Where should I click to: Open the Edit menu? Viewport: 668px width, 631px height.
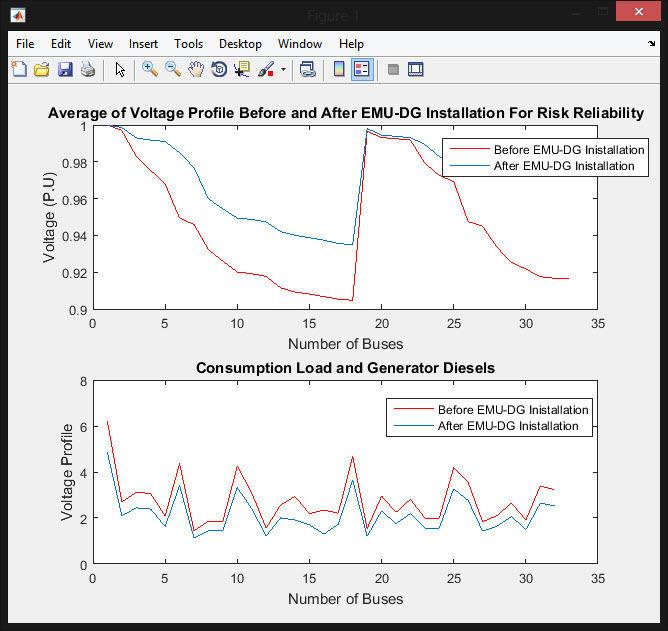pos(61,44)
